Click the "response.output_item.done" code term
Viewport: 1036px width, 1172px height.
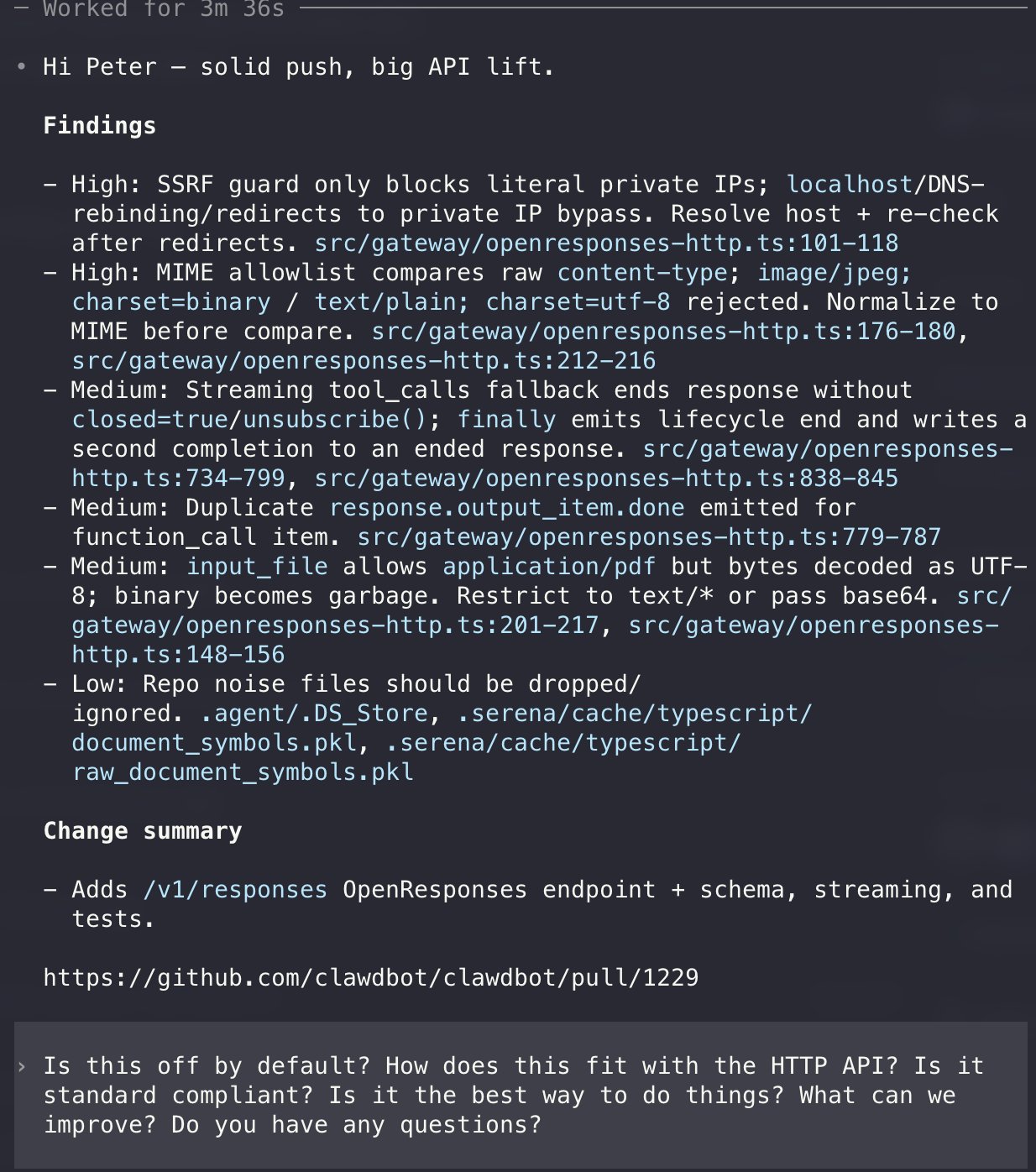coord(506,508)
